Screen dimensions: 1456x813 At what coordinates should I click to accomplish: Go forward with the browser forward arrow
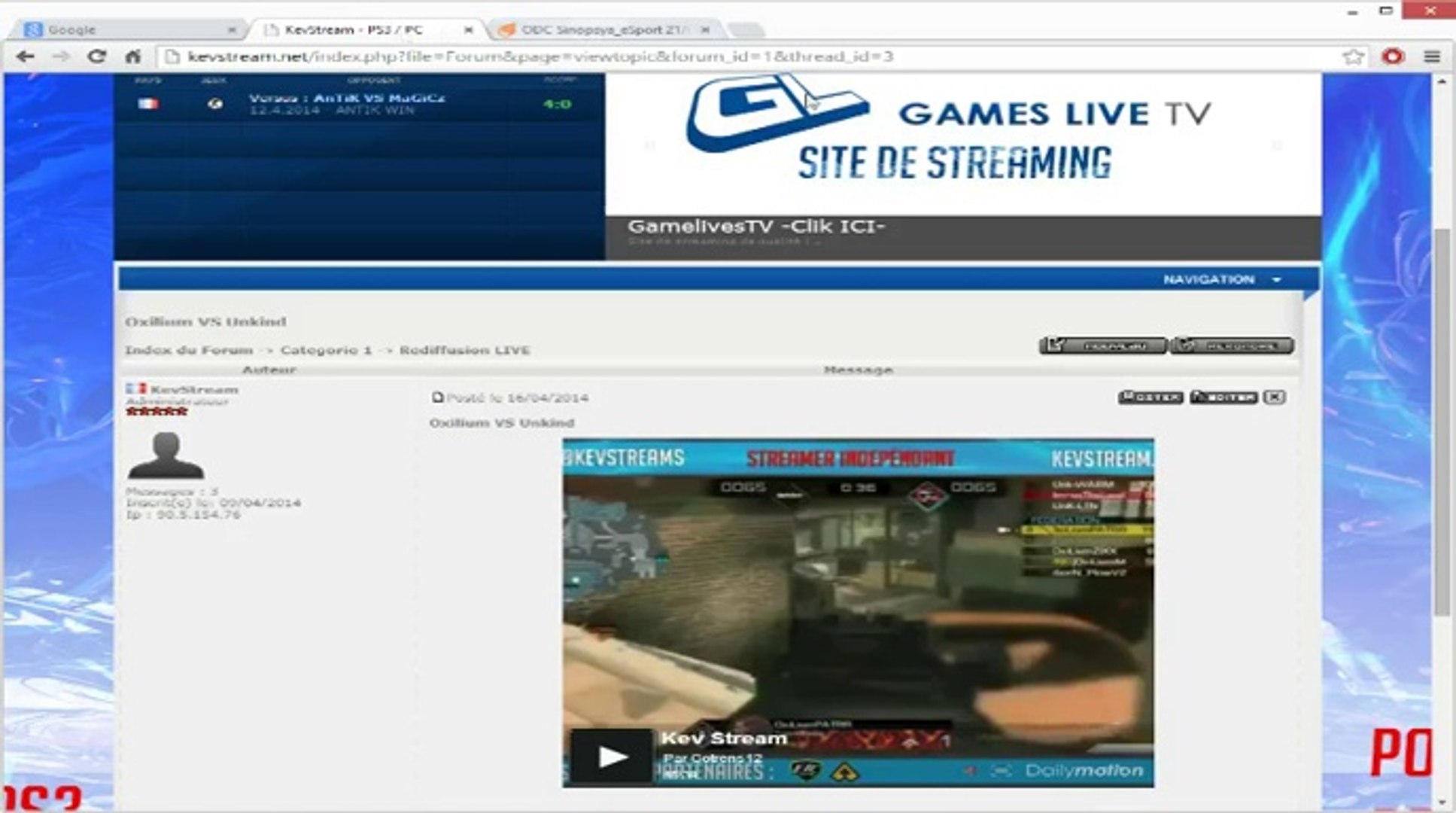(61, 56)
